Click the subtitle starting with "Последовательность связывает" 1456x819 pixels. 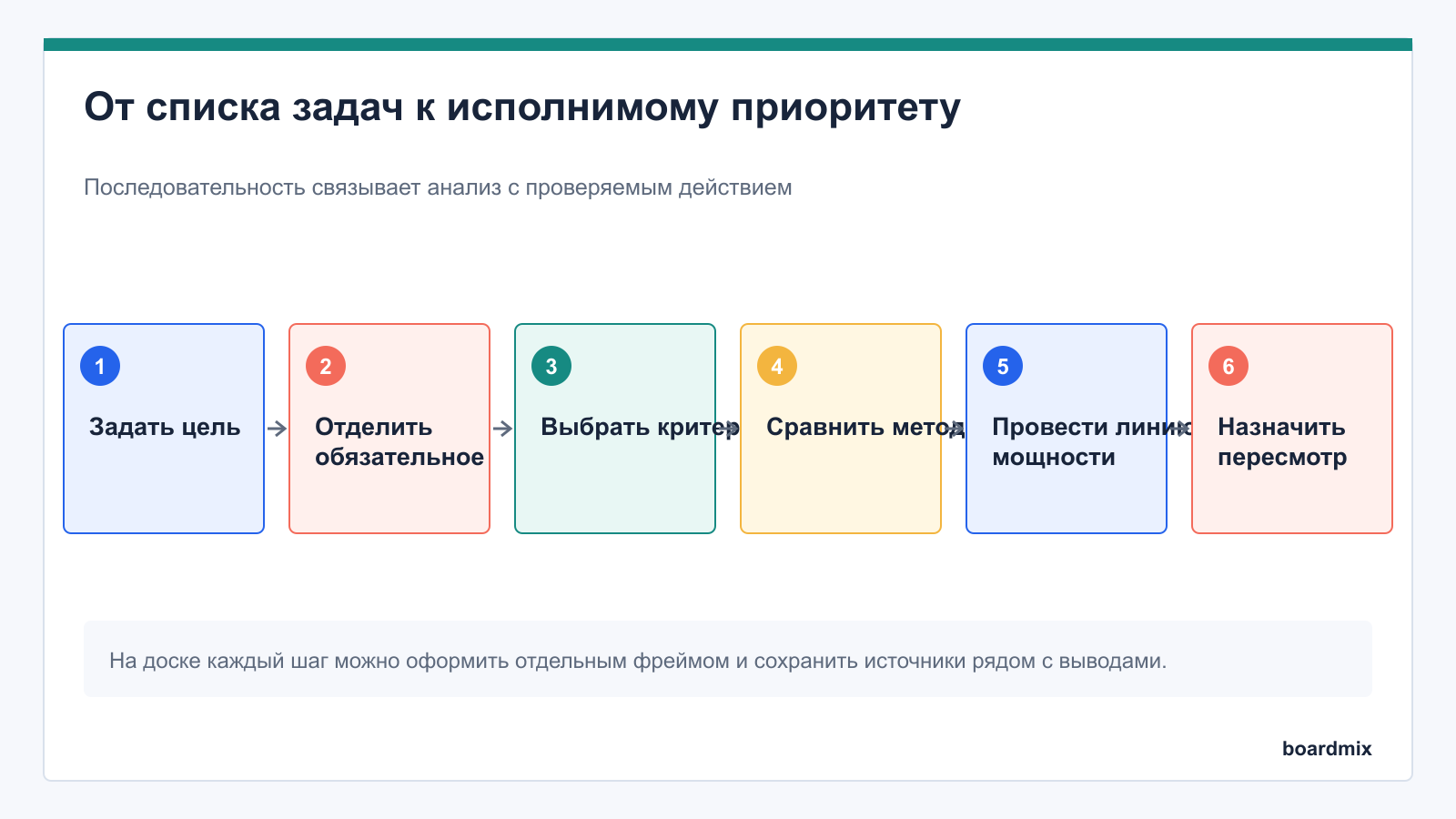coord(438,187)
